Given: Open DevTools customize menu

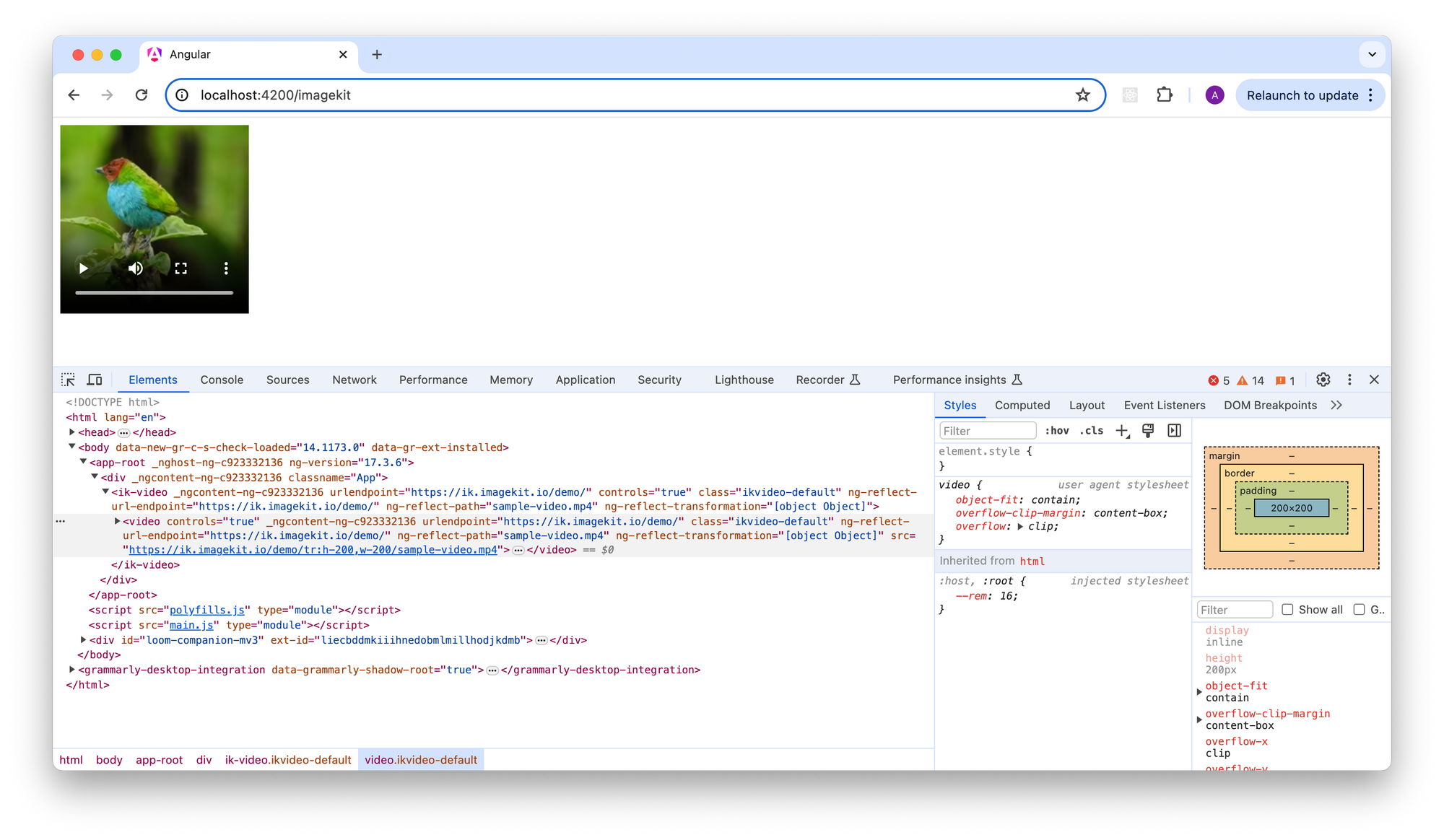Looking at the screenshot, I should pos(1349,380).
